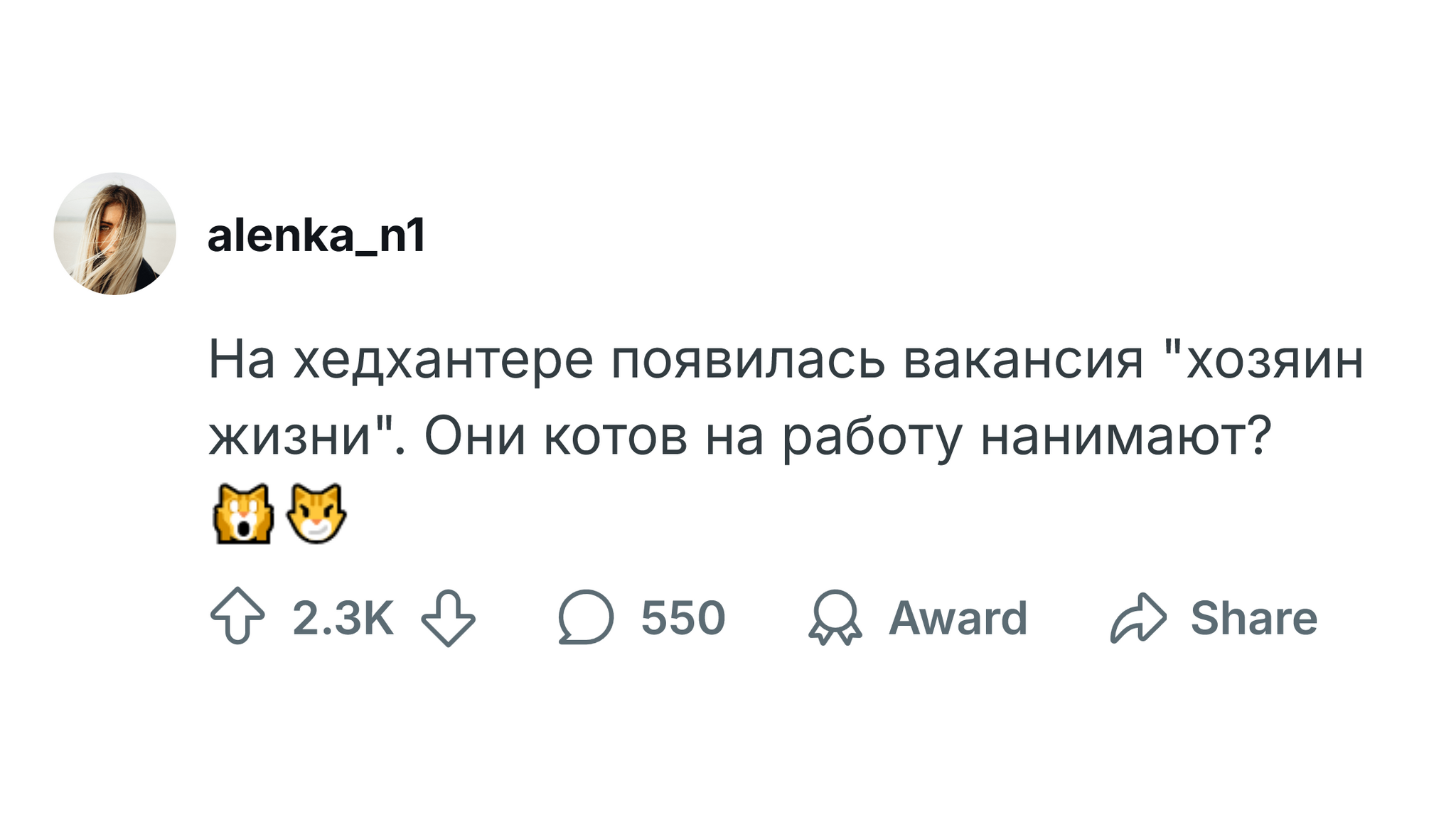Click the word "хедхантере" in the post
The image size is (1456, 820).
(x=443, y=361)
